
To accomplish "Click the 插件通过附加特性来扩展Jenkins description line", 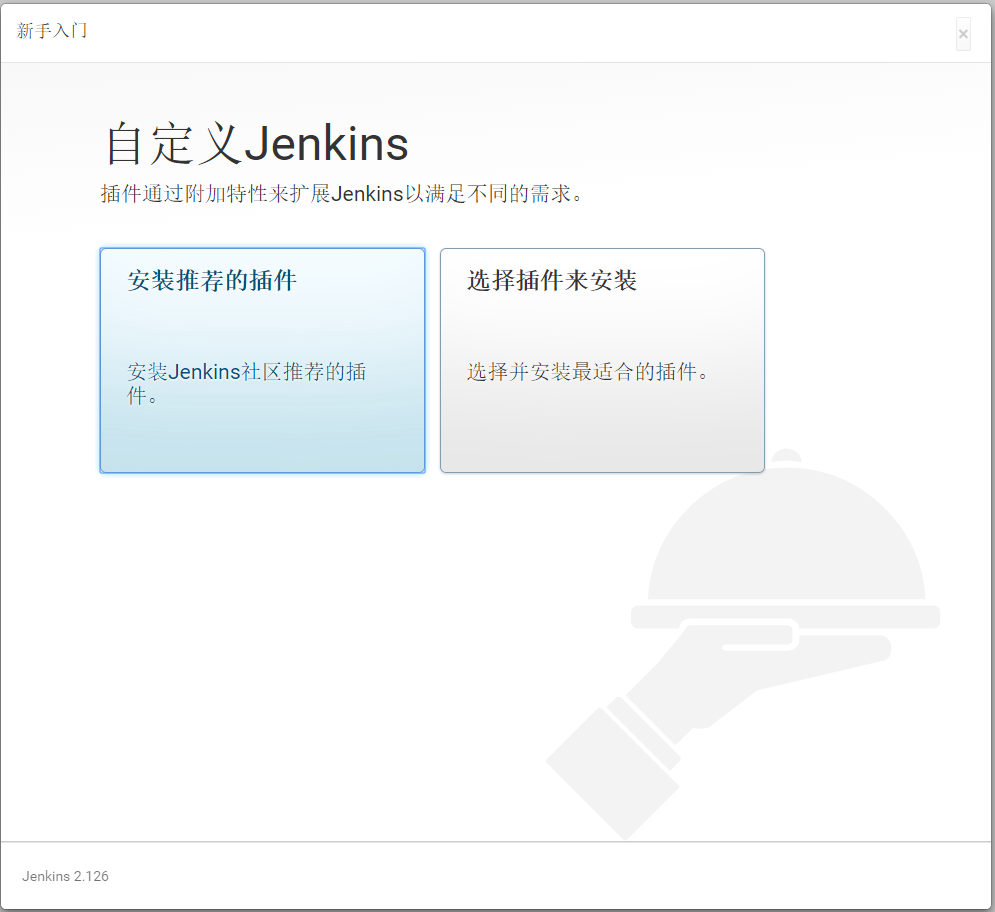I will click(x=341, y=194).
